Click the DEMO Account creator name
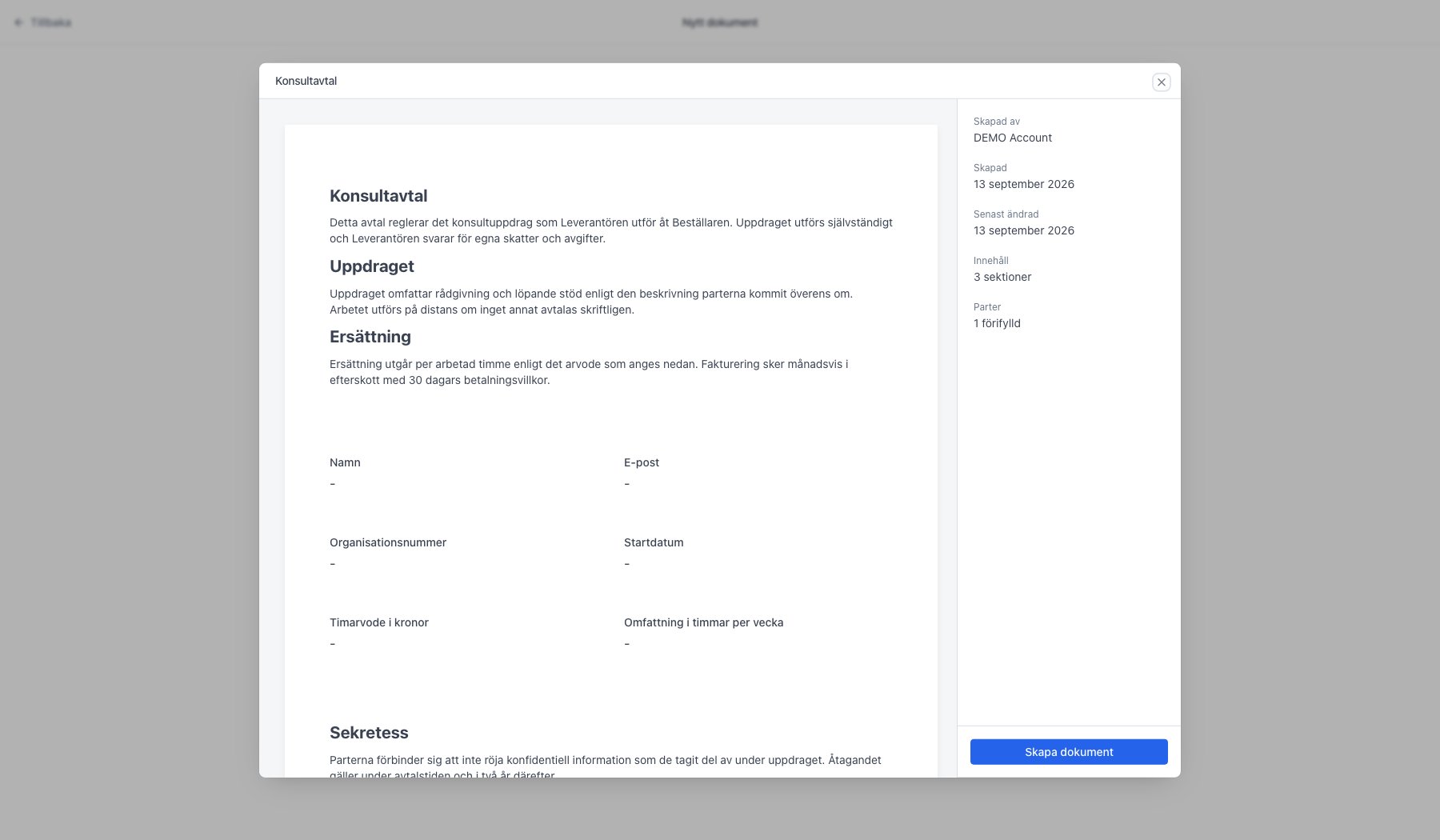Viewport: 1440px width, 840px height. (x=1013, y=138)
